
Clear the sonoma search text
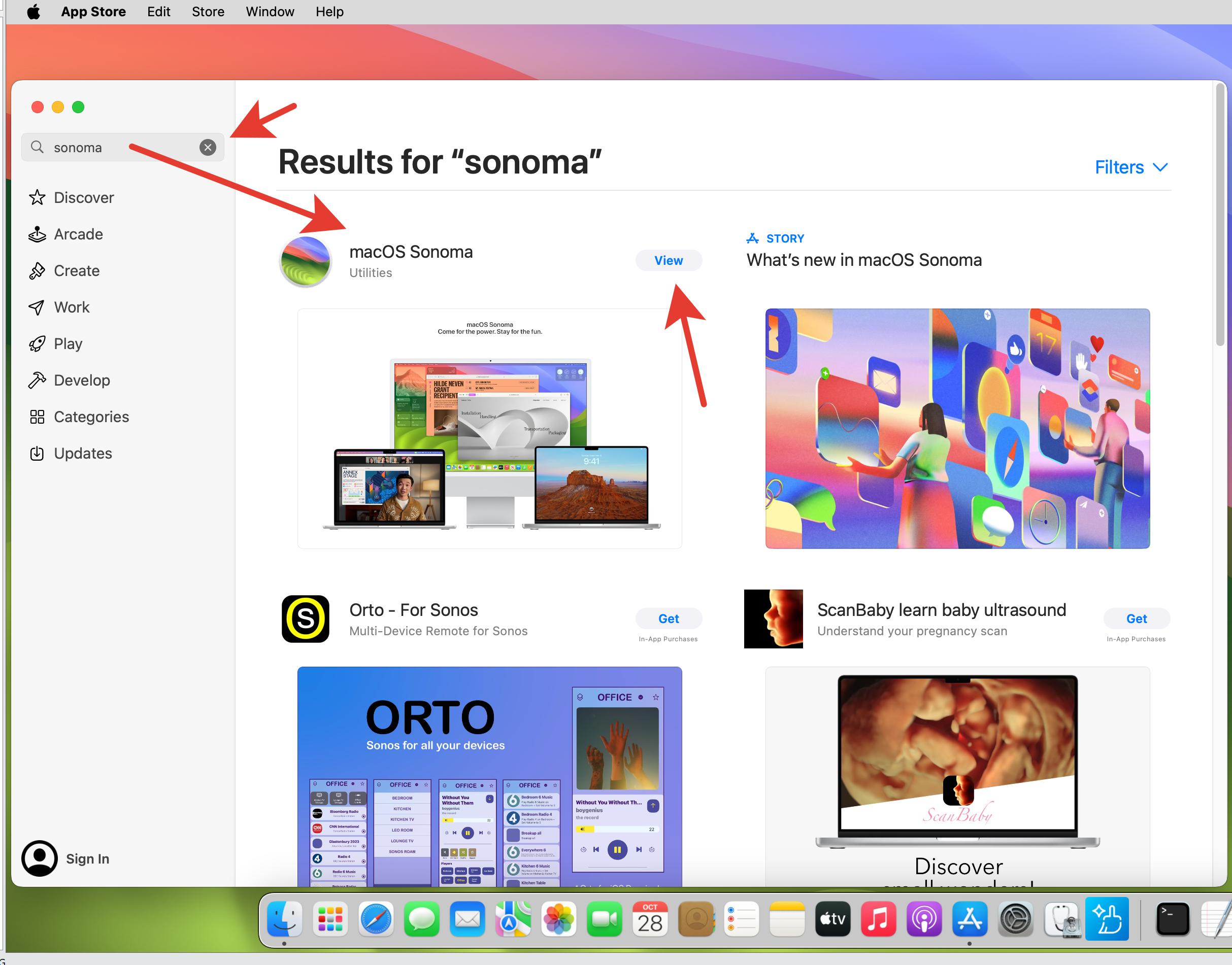point(208,148)
